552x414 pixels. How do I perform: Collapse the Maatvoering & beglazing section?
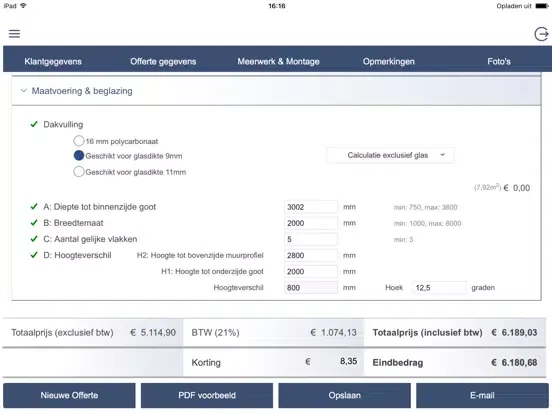click(24, 91)
